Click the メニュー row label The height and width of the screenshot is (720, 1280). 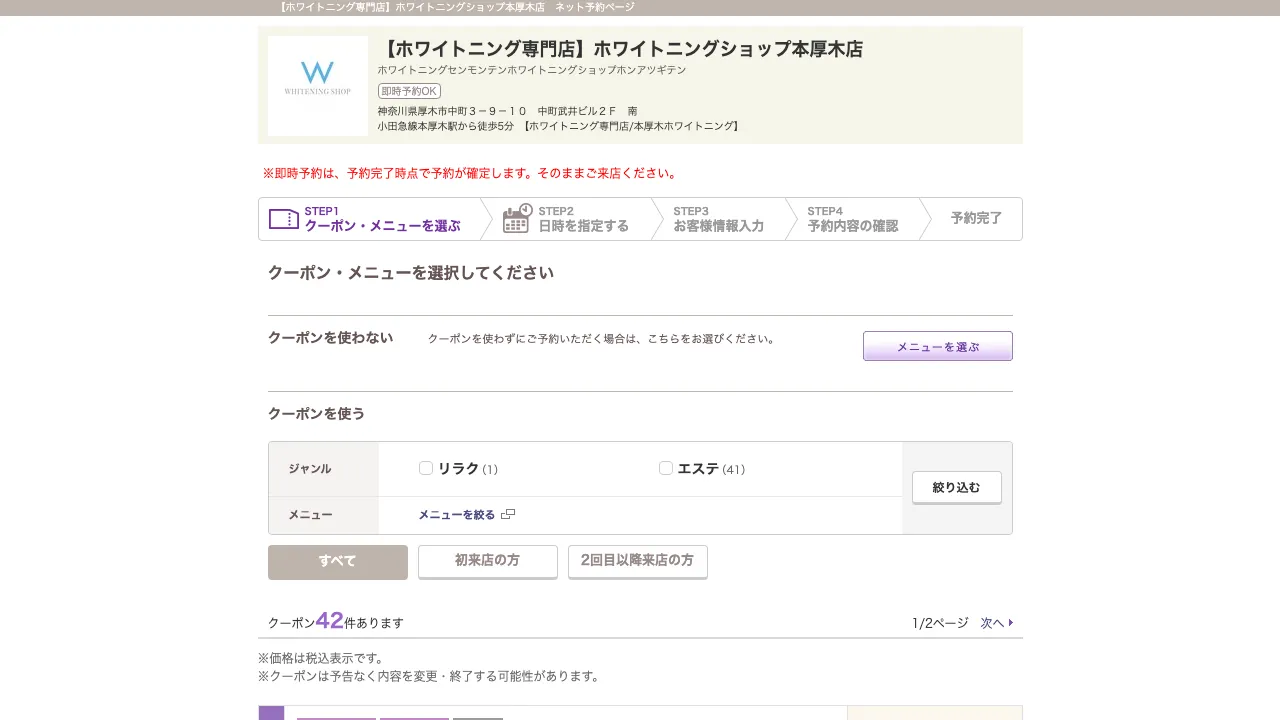(x=310, y=515)
